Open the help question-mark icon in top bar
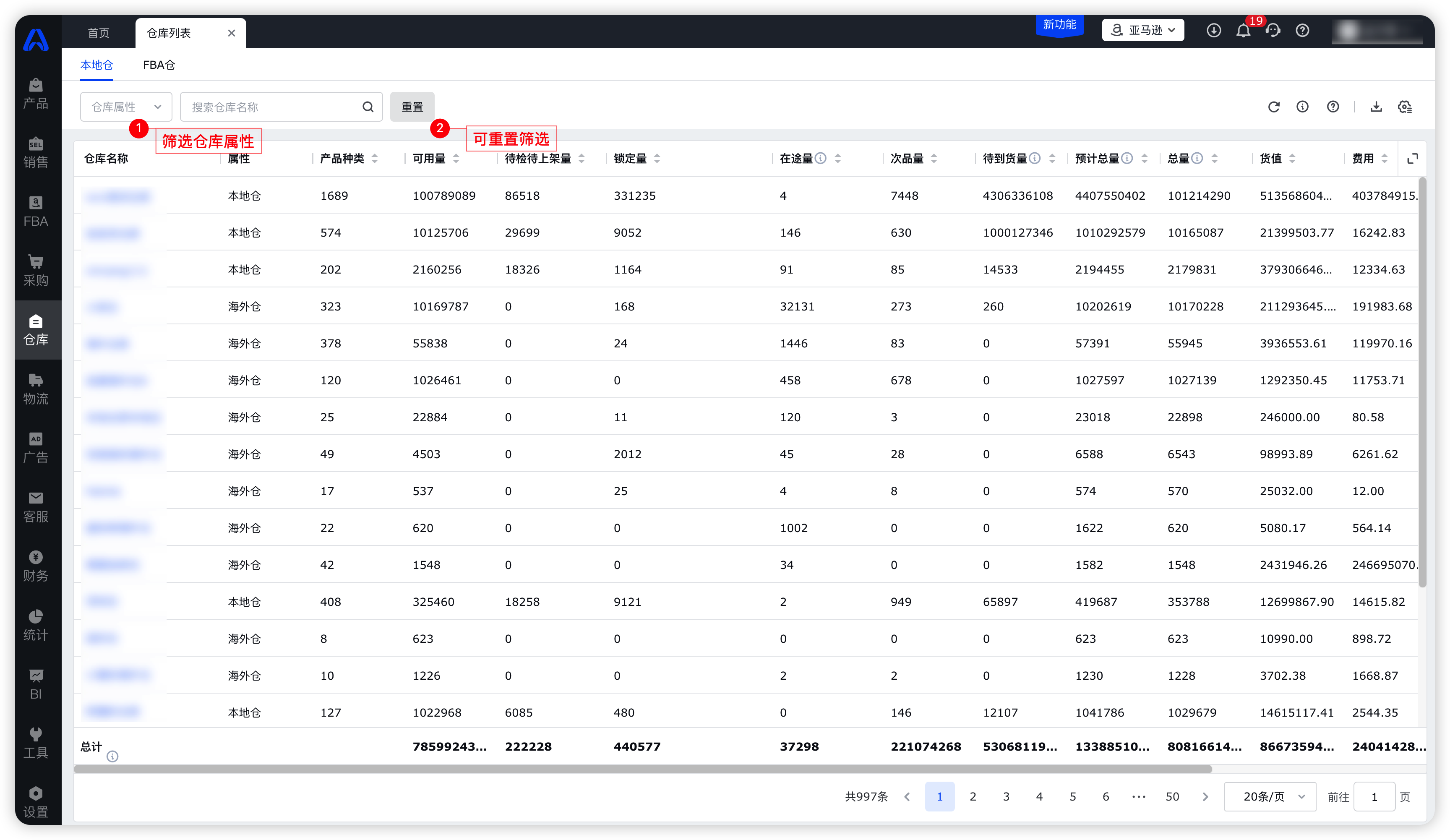The width and height of the screenshot is (1450, 840). pos(1302,31)
